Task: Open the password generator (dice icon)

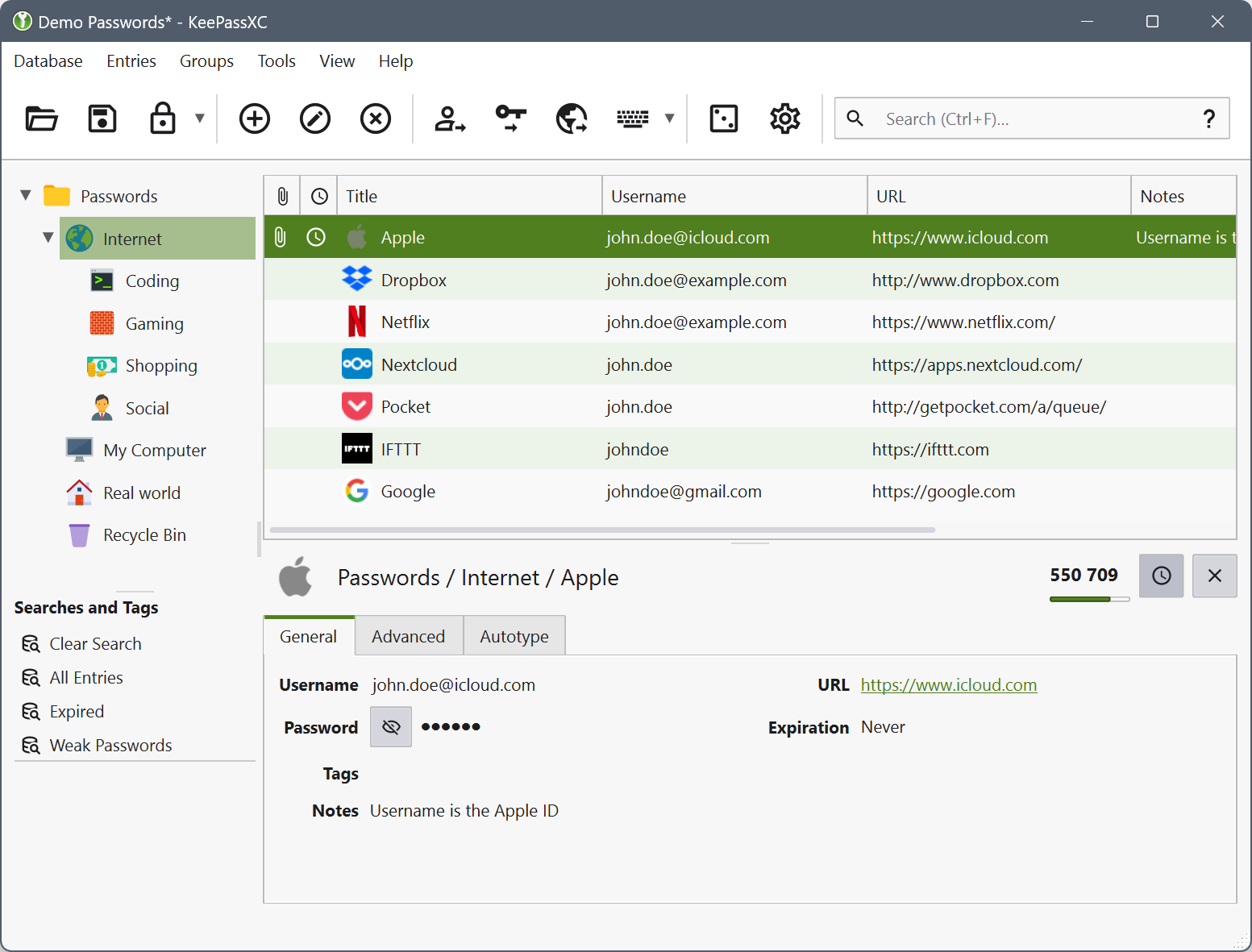Action: pyautogui.click(x=723, y=118)
